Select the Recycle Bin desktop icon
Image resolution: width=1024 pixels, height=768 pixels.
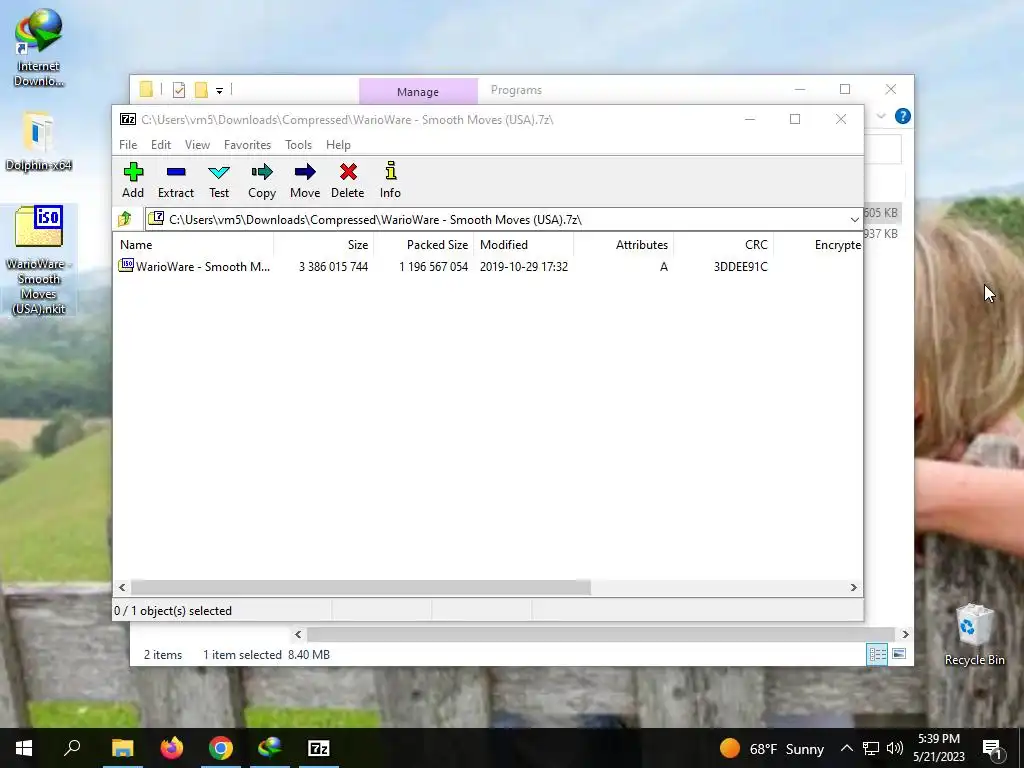click(x=974, y=635)
